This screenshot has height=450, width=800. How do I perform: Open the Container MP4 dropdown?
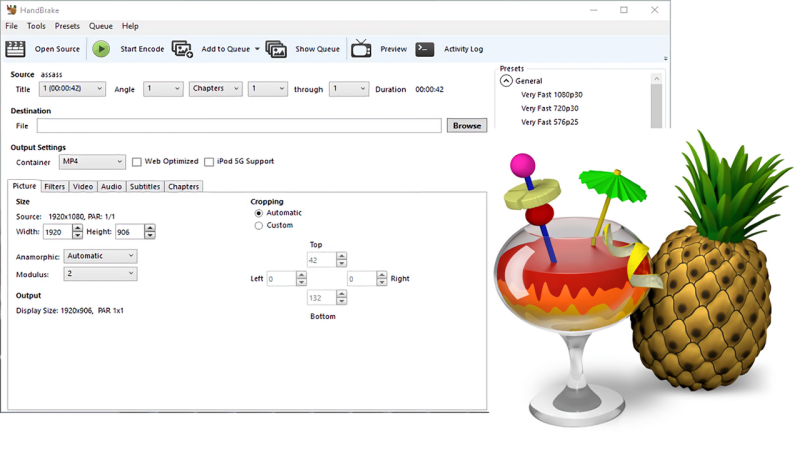(92, 162)
